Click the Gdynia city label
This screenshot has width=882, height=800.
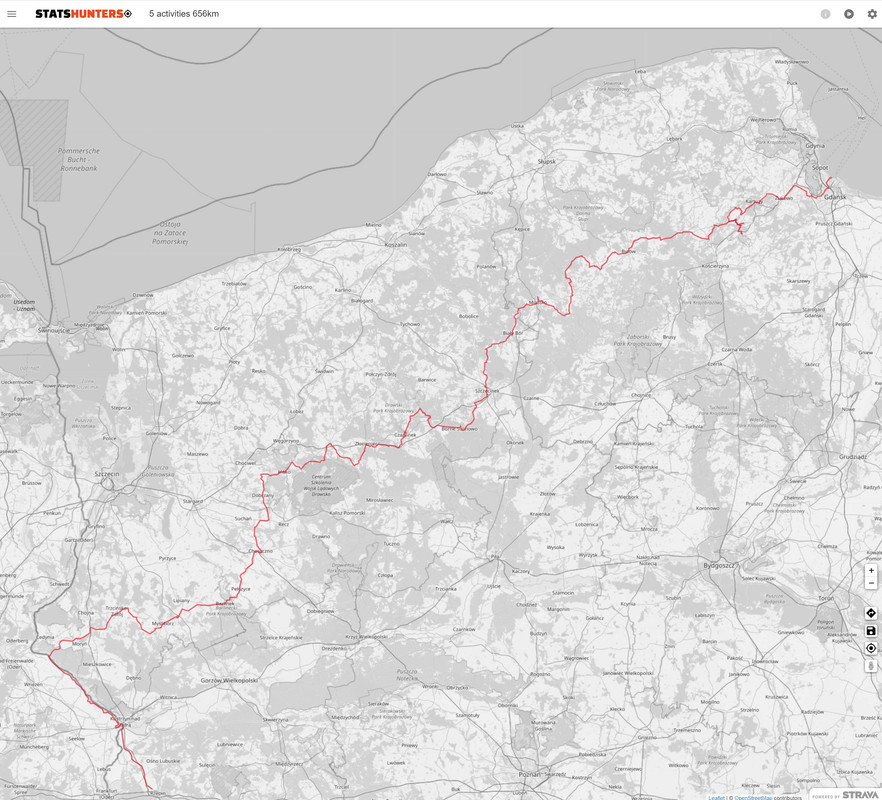point(814,146)
